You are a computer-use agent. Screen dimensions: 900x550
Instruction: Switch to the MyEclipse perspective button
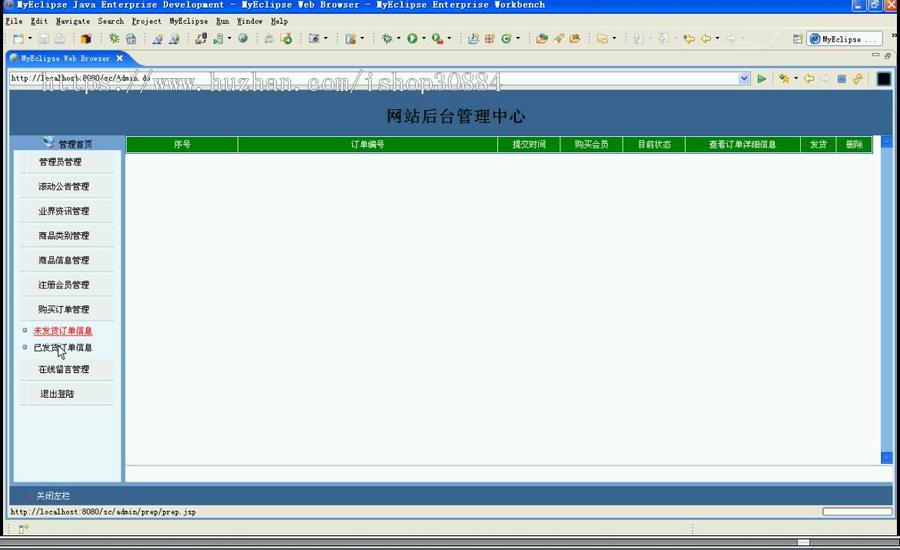(x=844, y=39)
